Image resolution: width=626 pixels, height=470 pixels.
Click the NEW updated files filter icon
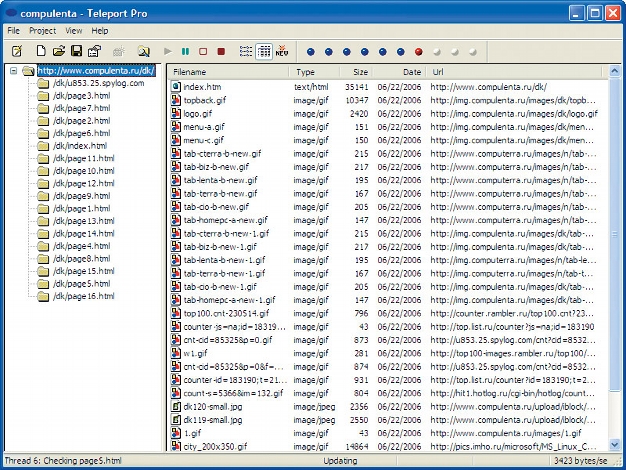pyautogui.click(x=281, y=50)
